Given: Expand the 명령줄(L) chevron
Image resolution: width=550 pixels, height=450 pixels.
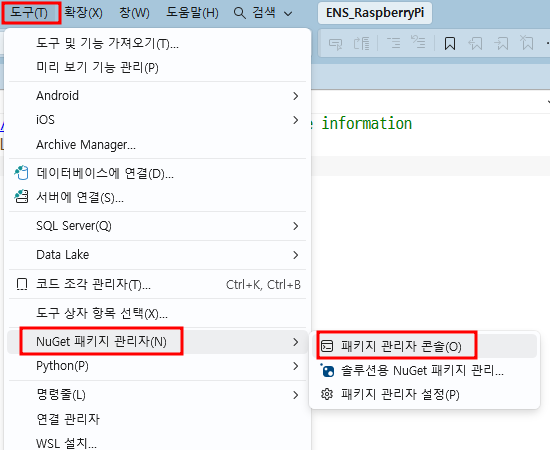Looking at the screenshot, I should (296, 395).
